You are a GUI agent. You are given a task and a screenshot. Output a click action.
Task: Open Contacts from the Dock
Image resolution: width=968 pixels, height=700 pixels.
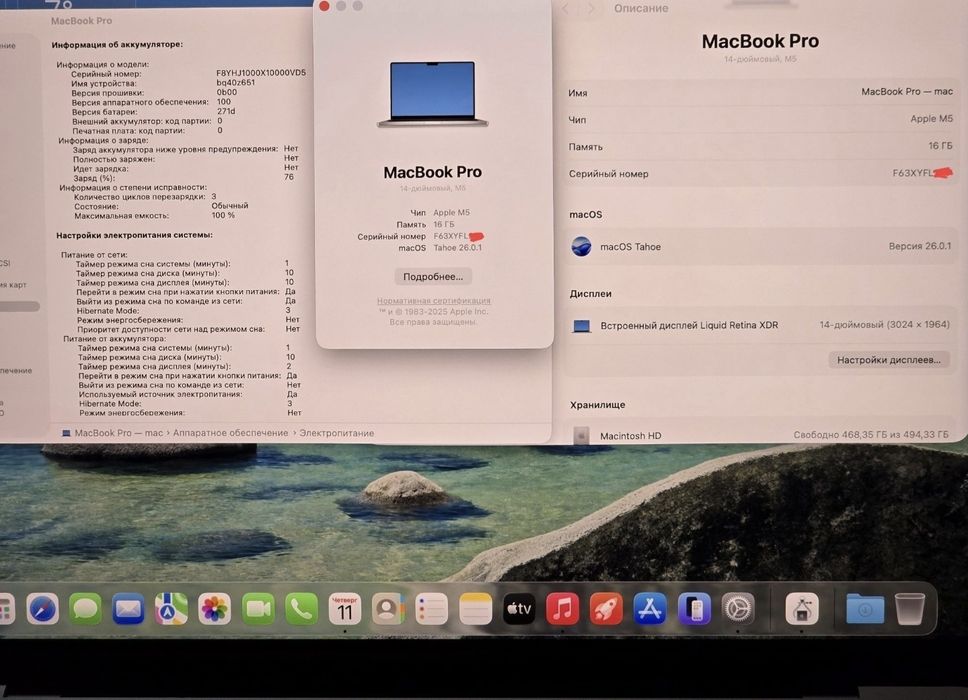click(388, 609)
